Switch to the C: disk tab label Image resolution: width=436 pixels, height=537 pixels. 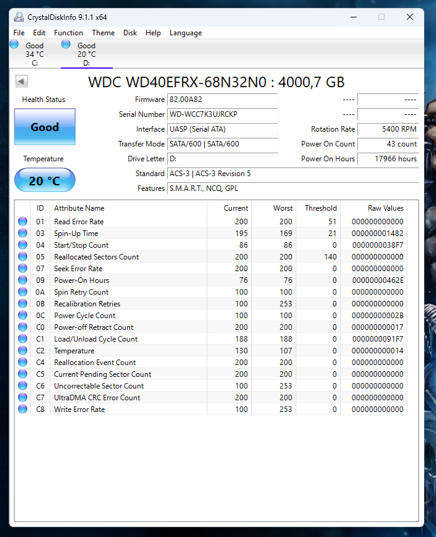click(35, 54)
